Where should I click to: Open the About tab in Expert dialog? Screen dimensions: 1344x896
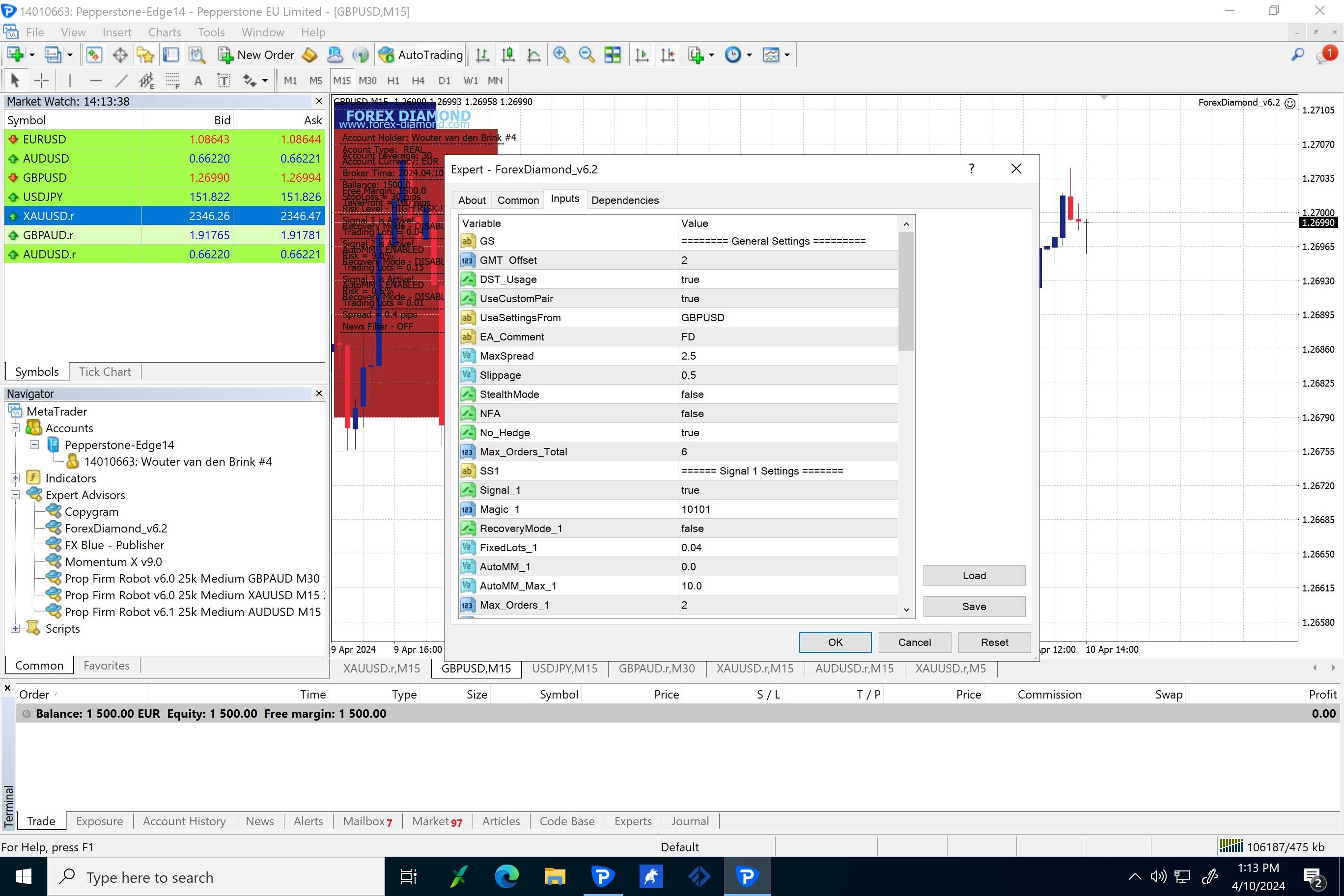(x=472, y=200)
